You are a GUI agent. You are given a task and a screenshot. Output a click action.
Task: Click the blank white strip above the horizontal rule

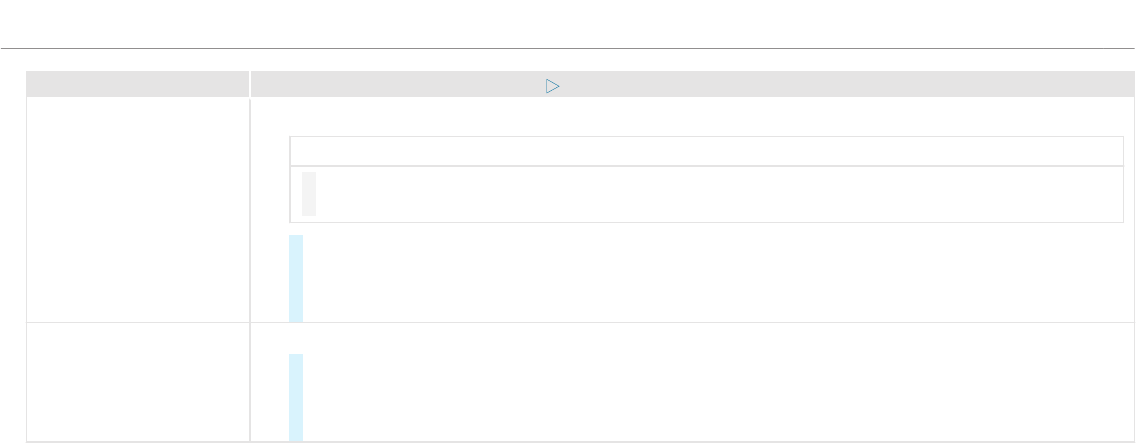pyautogui.click(x=567, y=24)
